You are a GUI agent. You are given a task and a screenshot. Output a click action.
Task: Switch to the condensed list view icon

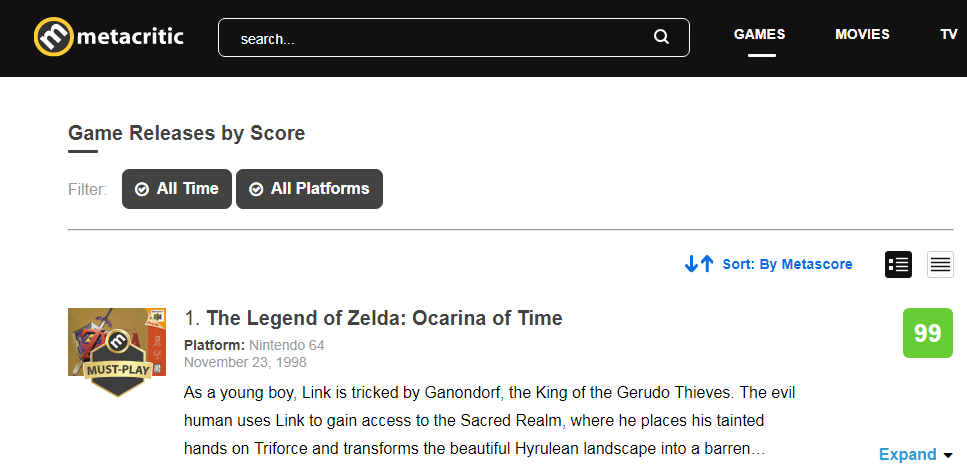pos(940,265)
